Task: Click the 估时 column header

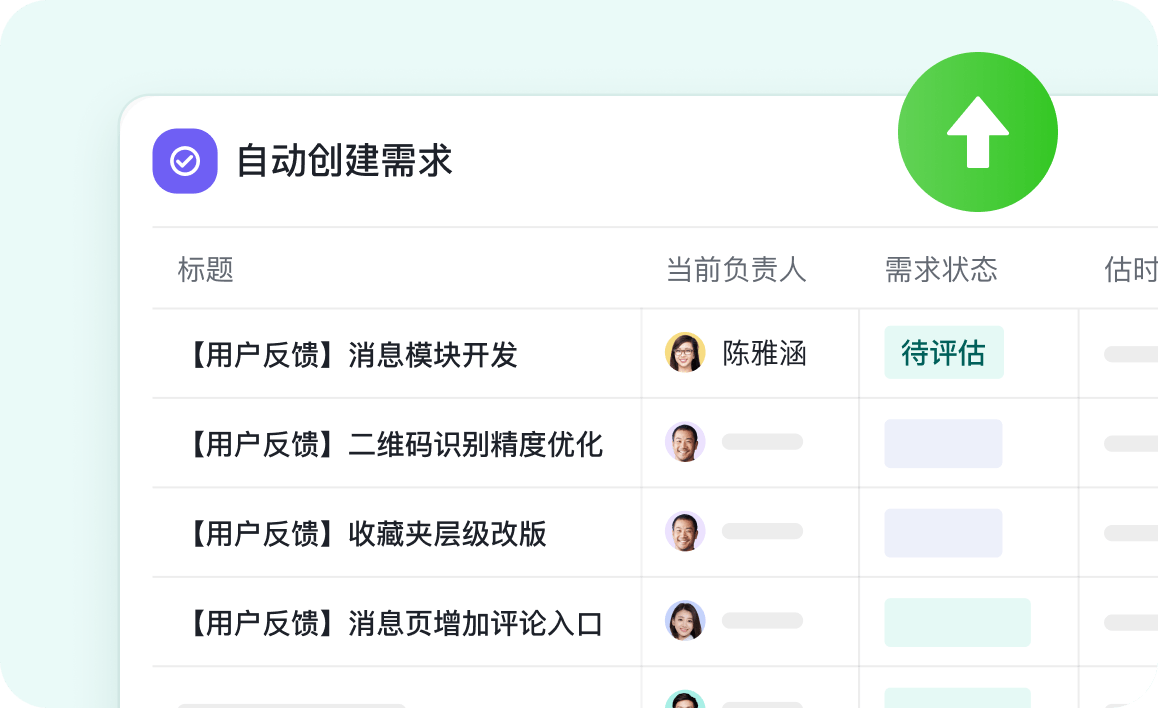Action: [1130, 269]
